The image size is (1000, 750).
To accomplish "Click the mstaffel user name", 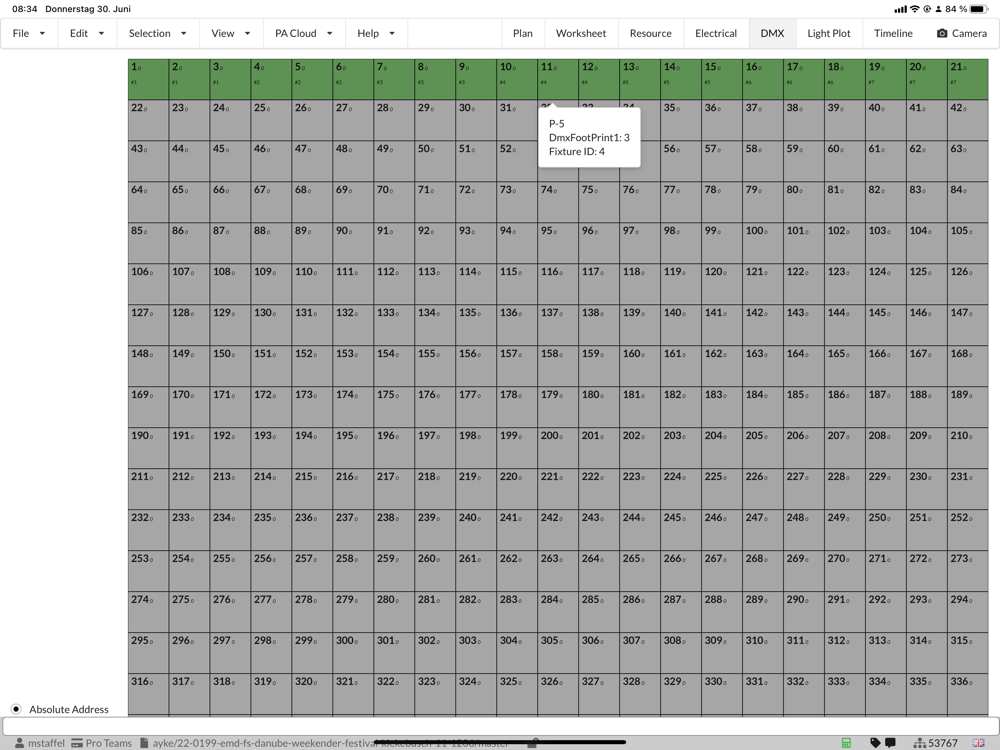I will pyautogui.click(x=47, y=743).
